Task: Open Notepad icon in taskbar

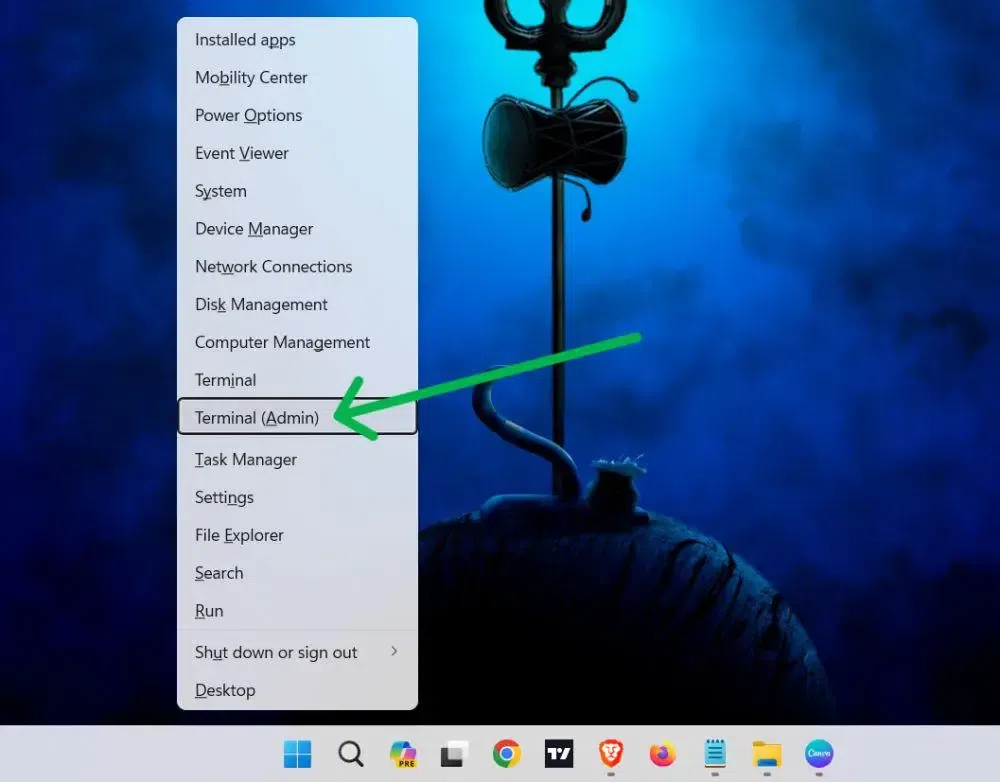Action: [715, 754]
